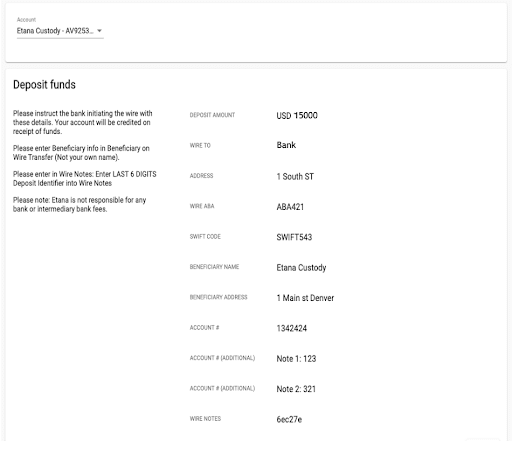Click the Account dropdown arrow icon
Image resolution: width=512 pixels, height=462 pixels.
(99, 31)
